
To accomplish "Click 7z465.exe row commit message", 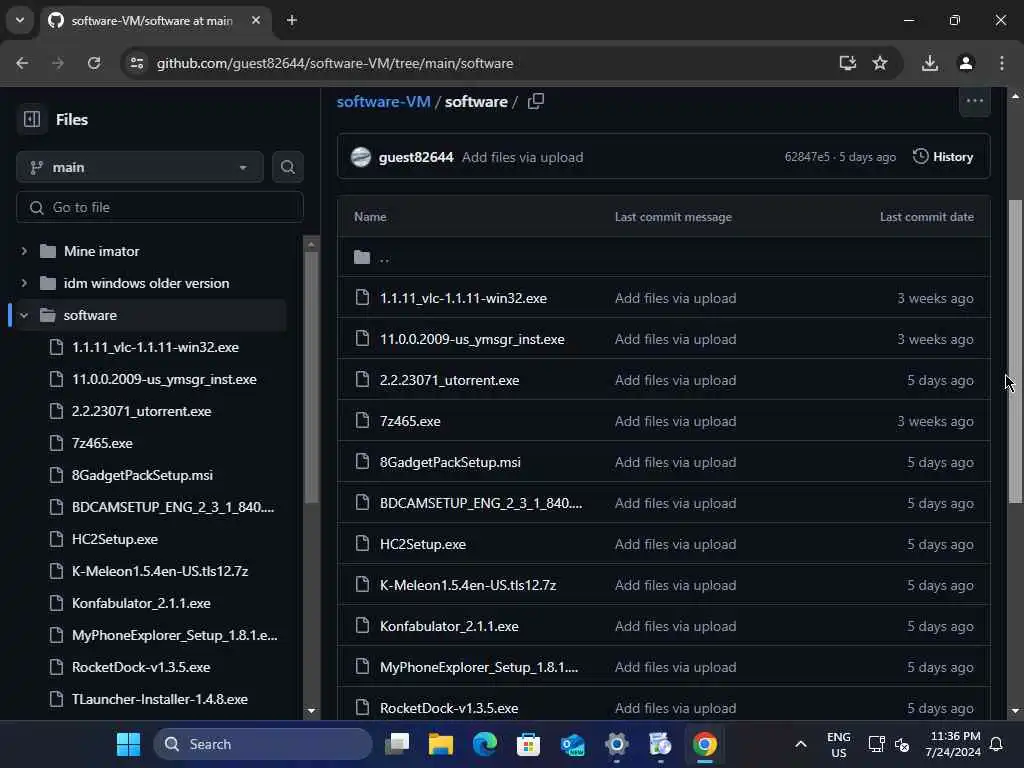I will point(675,421).
